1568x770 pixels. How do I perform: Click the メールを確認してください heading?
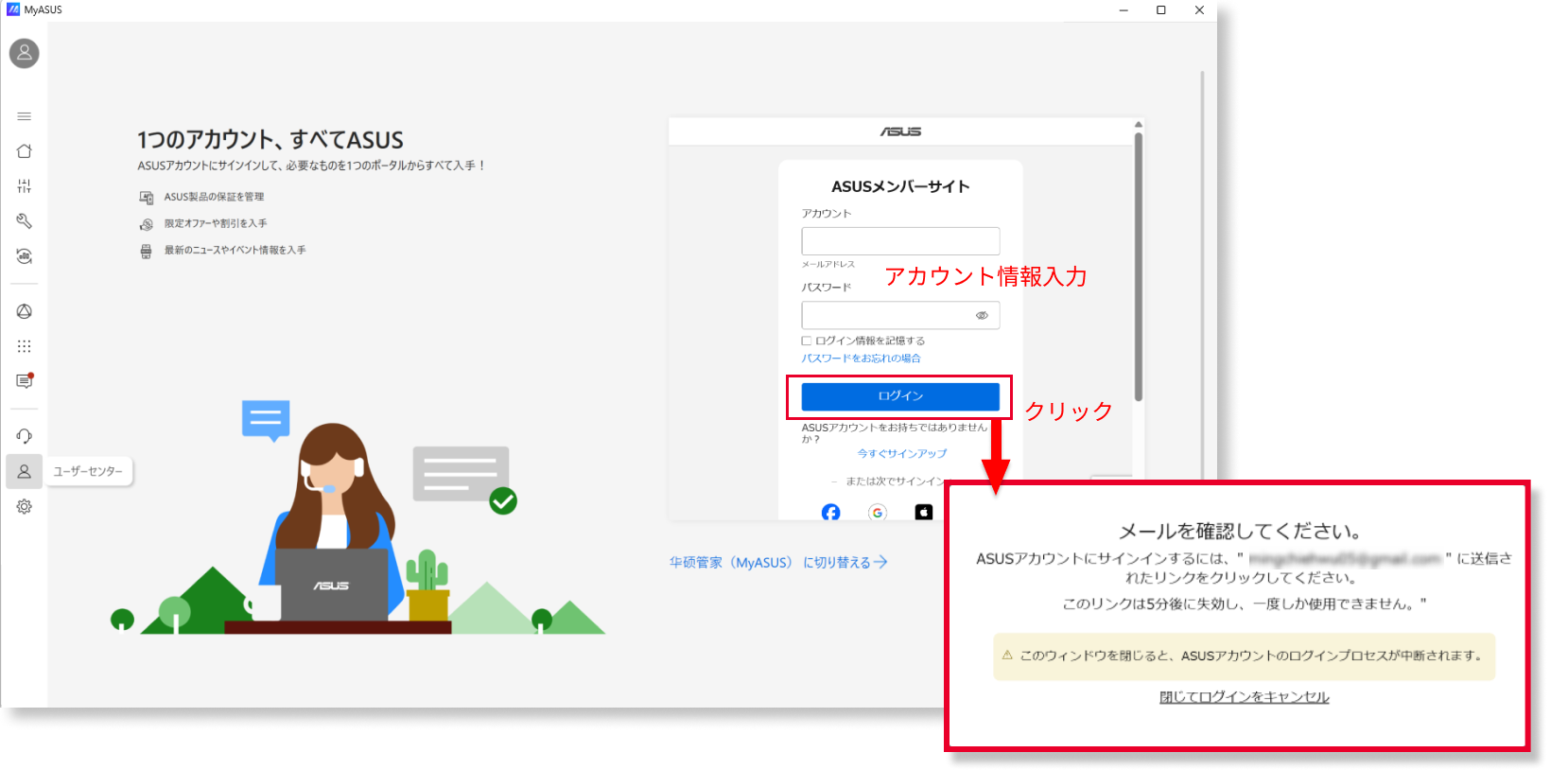(x=1240, y=532)
